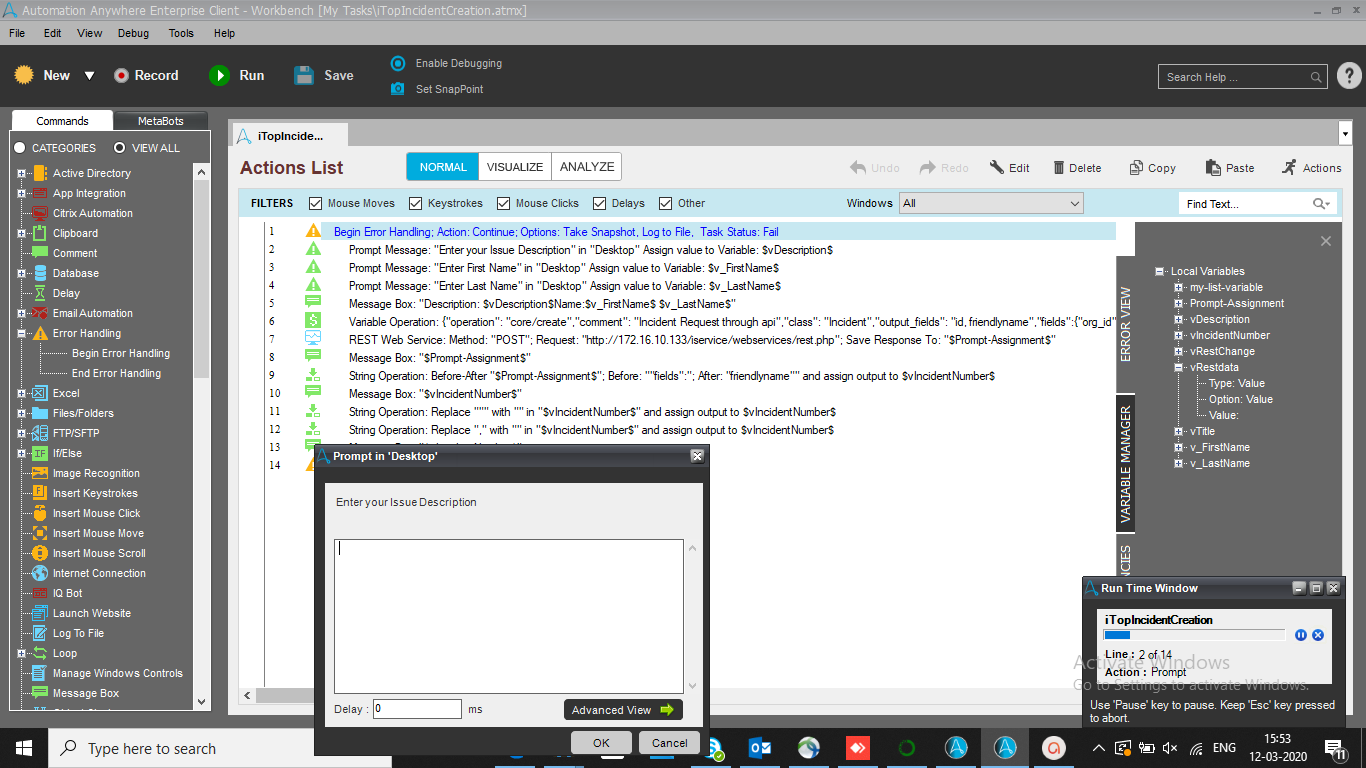The height and width of the screenshot is (768, 1366).
Task: Click the Delay ms input field in the Prompt dialog
Action: tap(417, 709)
